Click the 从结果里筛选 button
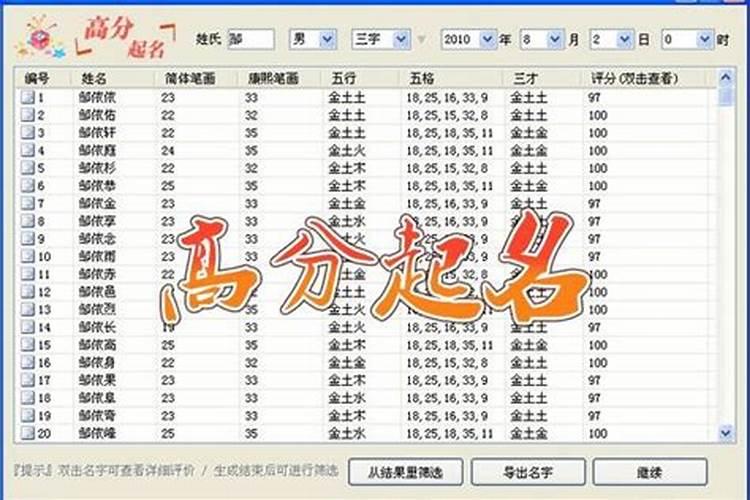The width and height of the screenshot is (750, 500). click(405, 472)
